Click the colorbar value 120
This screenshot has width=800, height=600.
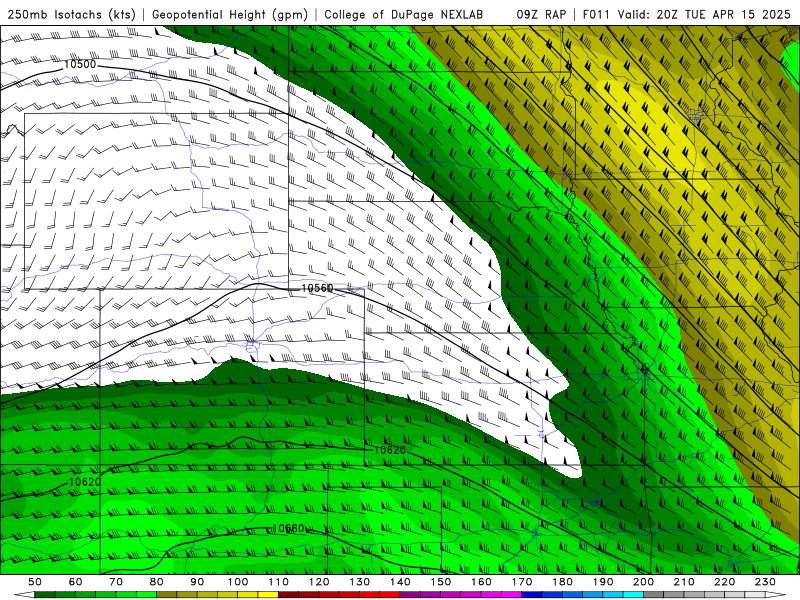pos(319,582)
